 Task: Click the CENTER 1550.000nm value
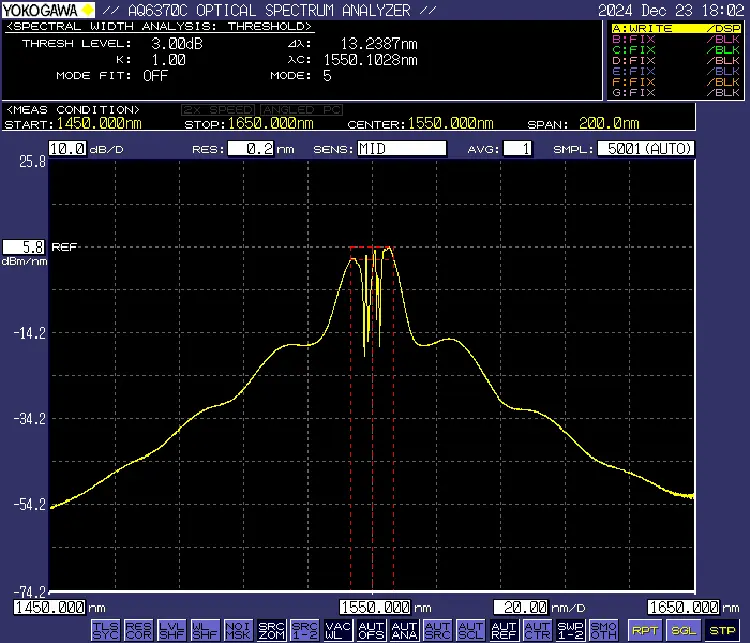click(450, 123)
